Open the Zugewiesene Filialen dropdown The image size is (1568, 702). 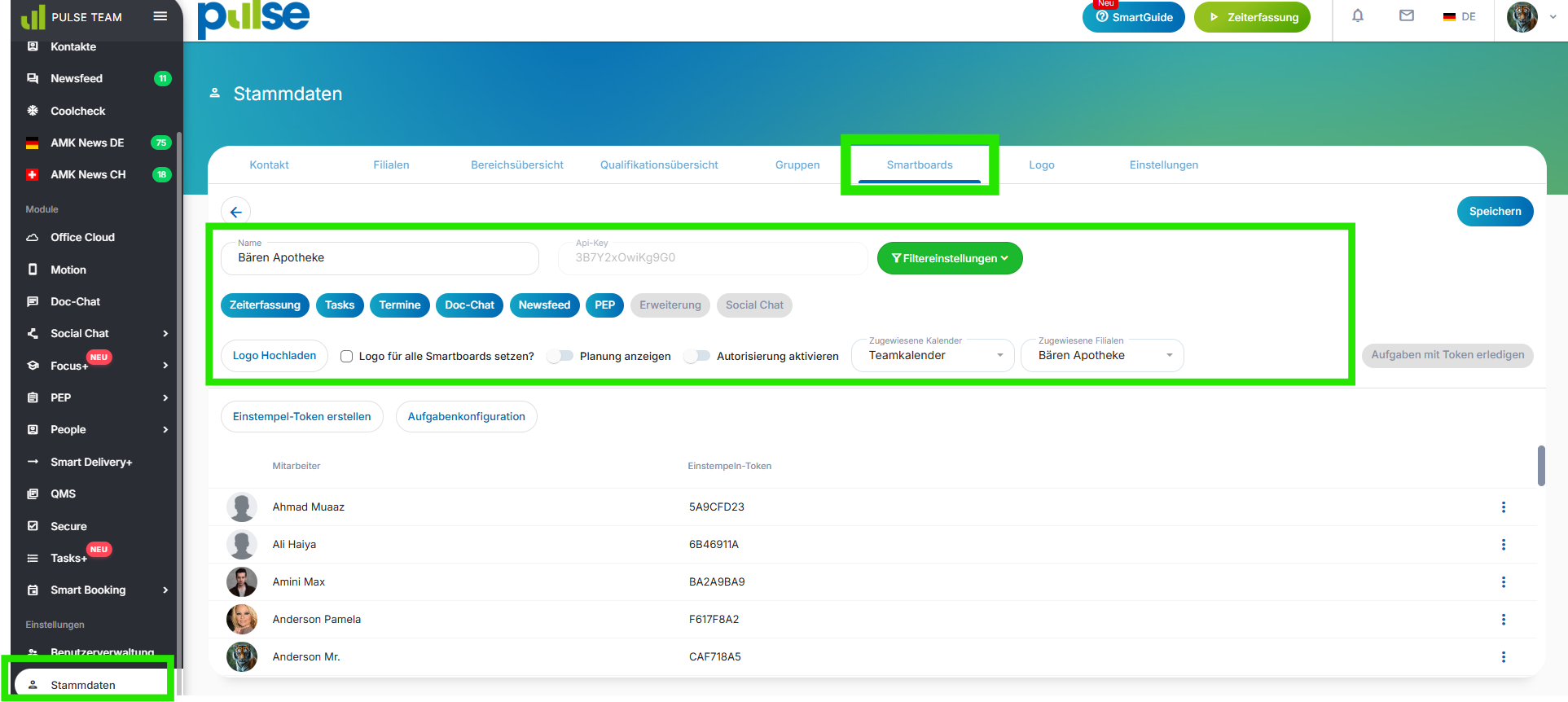click(1102, 355)
